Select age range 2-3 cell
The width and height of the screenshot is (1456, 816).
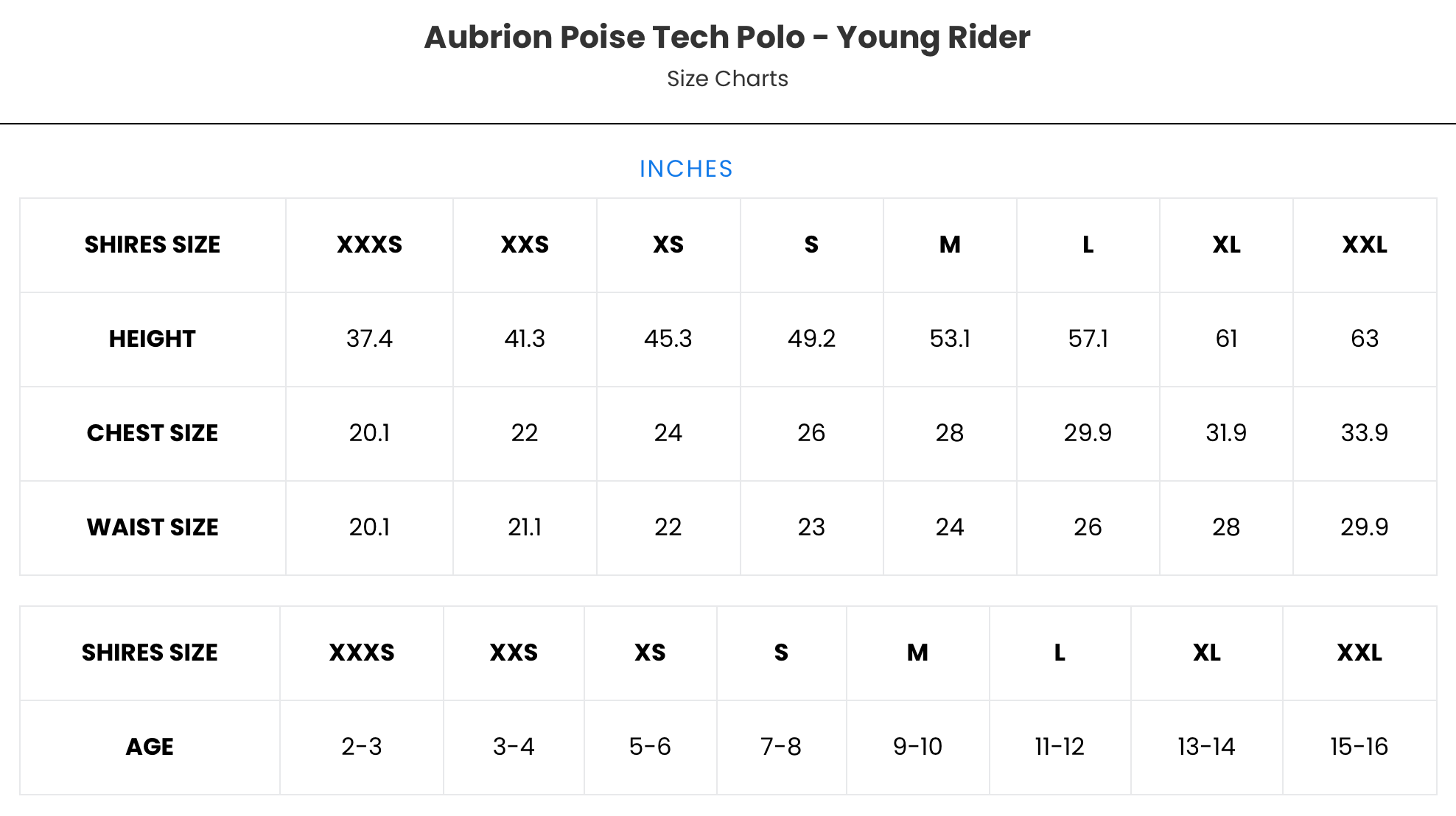coord(362,747)
